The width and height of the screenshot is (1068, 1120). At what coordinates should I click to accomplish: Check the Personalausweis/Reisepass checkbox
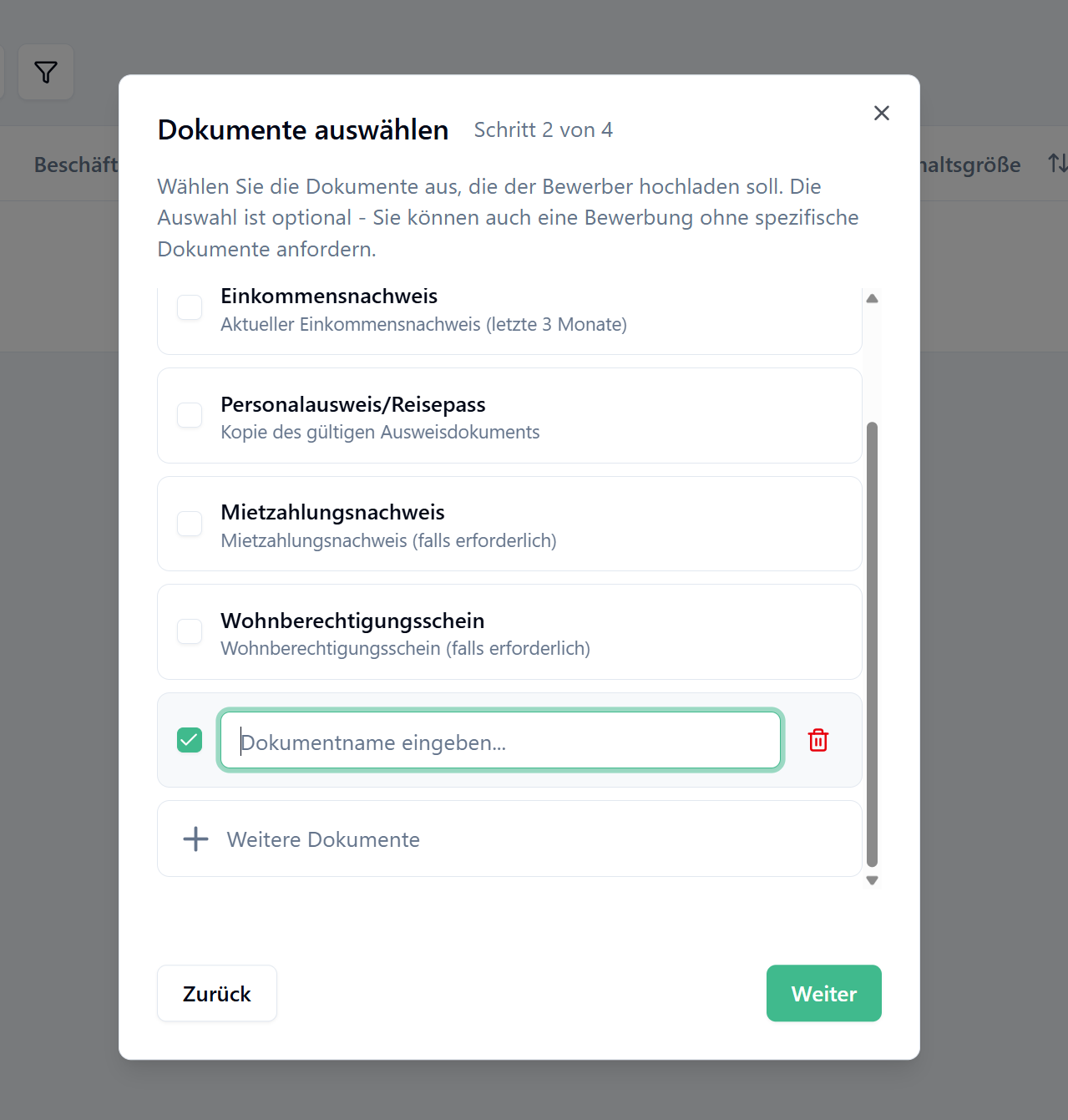190,415
